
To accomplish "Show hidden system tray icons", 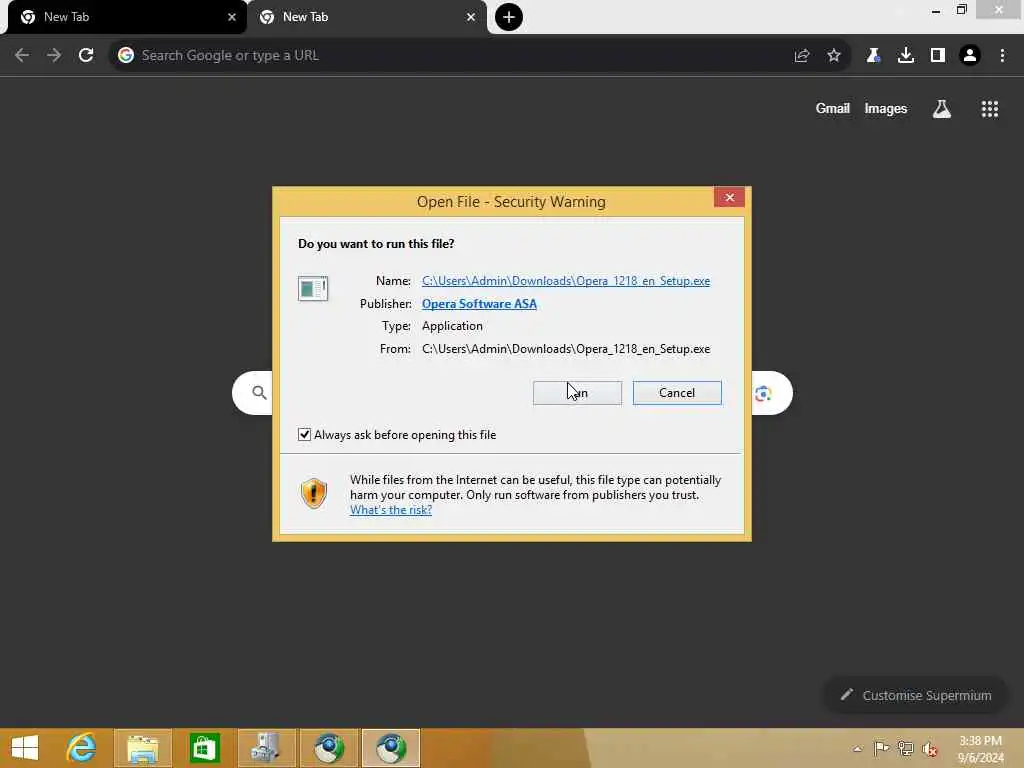I will click(857, 749).
